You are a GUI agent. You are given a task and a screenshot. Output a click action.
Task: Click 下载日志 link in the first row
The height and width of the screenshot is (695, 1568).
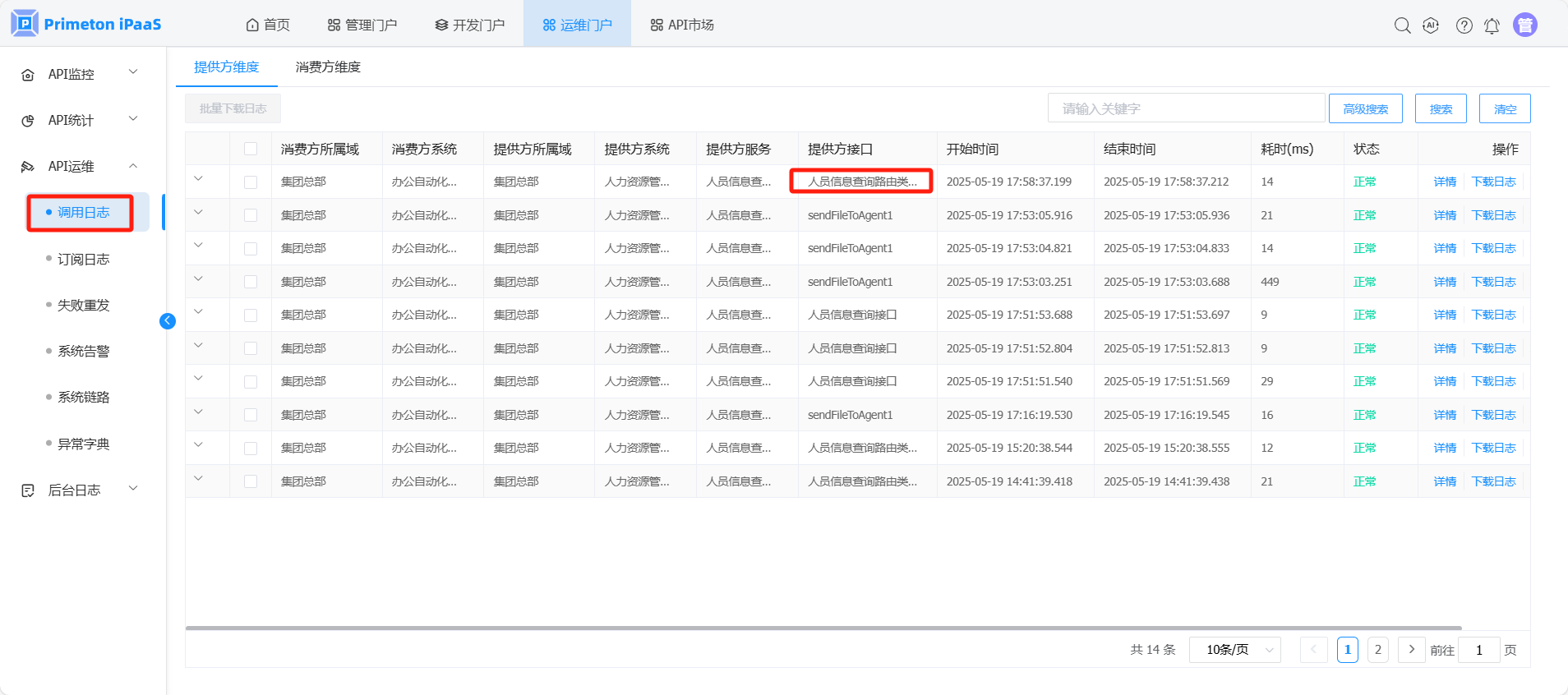point(1493,182)
